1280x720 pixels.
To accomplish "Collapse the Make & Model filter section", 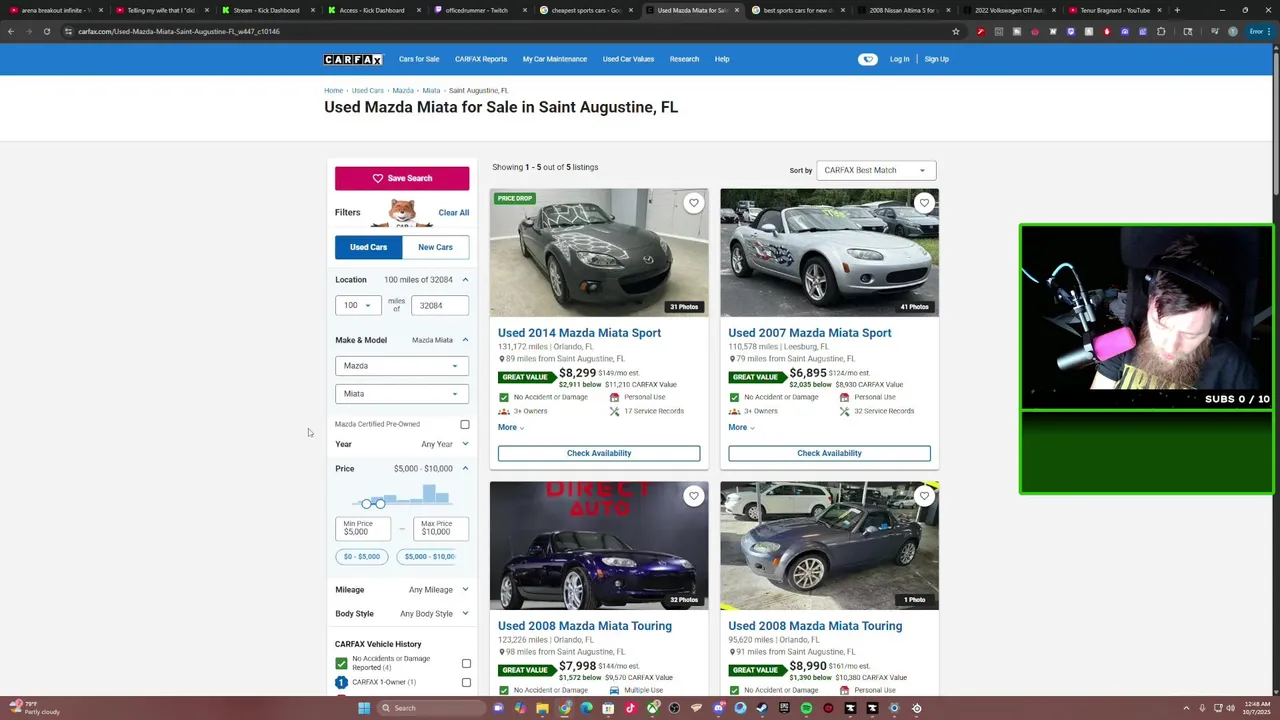I will (465, 340).
